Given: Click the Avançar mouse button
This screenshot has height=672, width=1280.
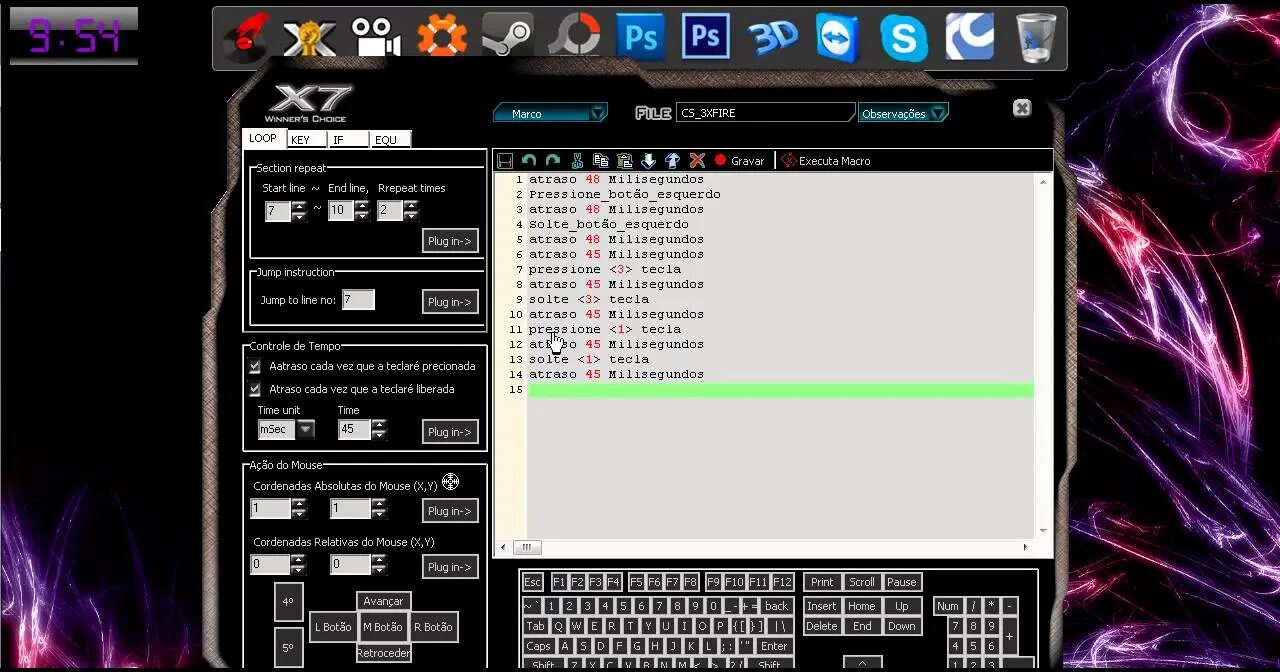Looking at the screenshot, I should click(x=383, y=601).
